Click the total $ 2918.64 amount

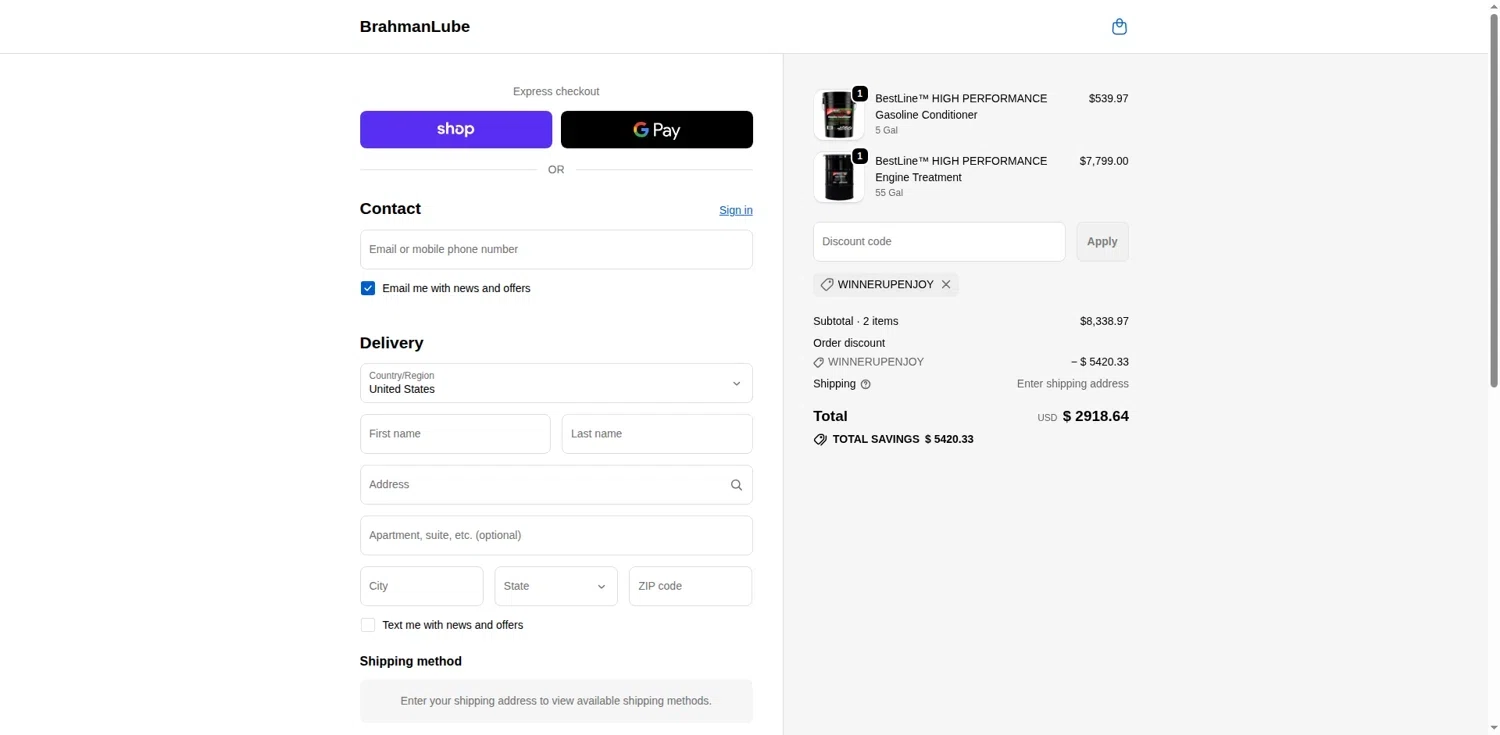[1095, 416]
